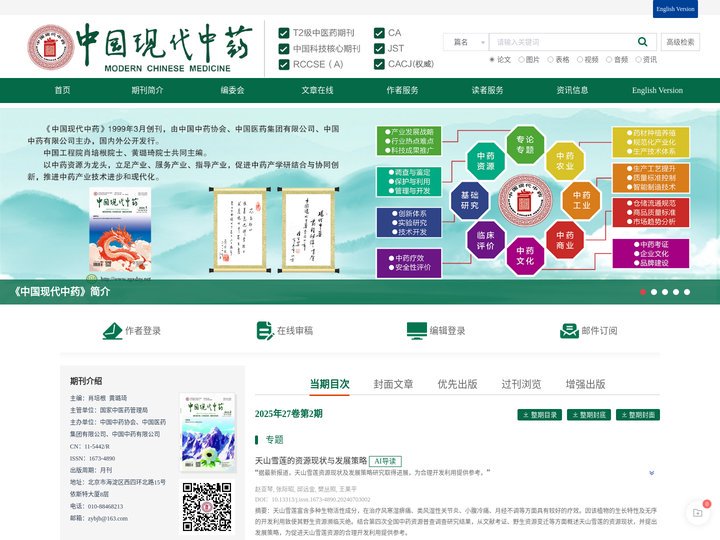The image size is (720, 540).
Task: Open 文章在线 navigation menu
Action: [317, 90]
